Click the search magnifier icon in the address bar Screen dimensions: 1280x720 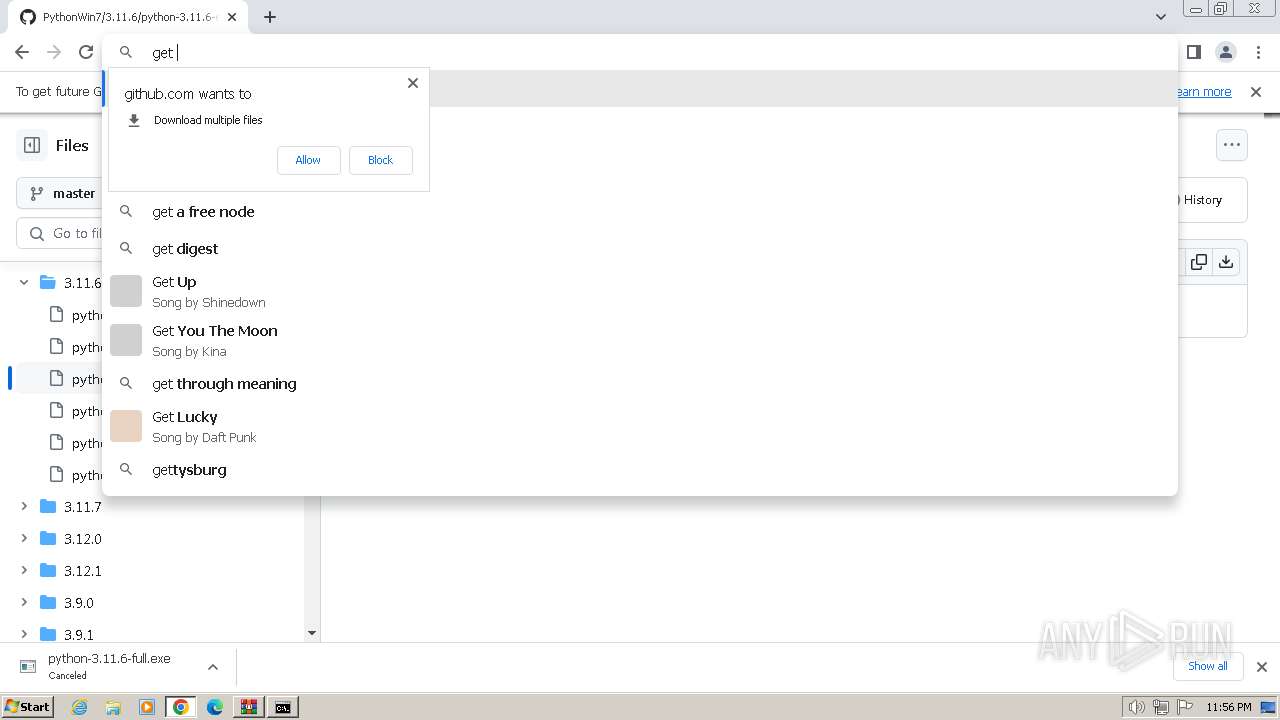click(126, 52)
